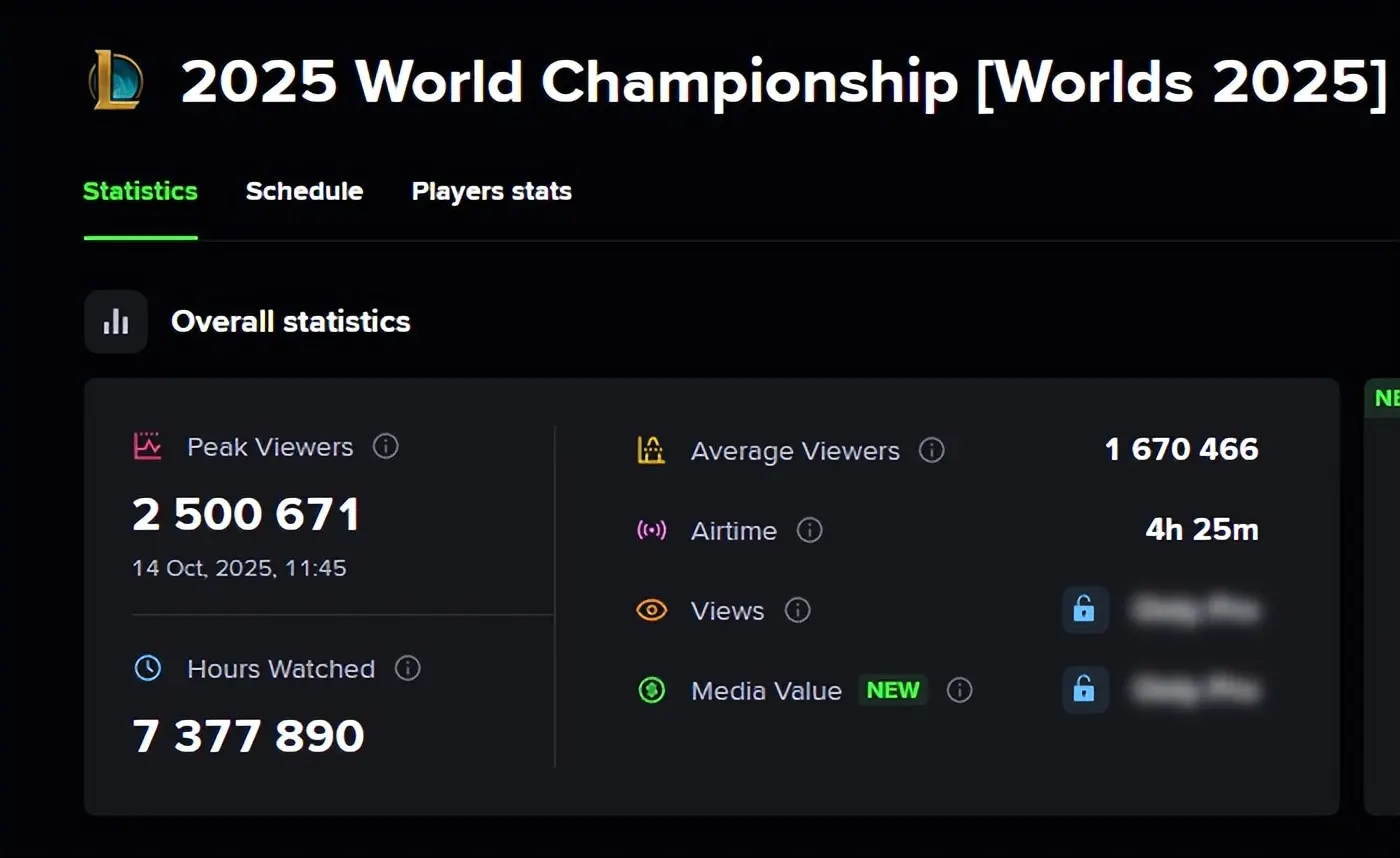Viewport: 1400px width, 858px height.
Task: Click the Peak Viewers chart icon
Action: coord(148,446)
